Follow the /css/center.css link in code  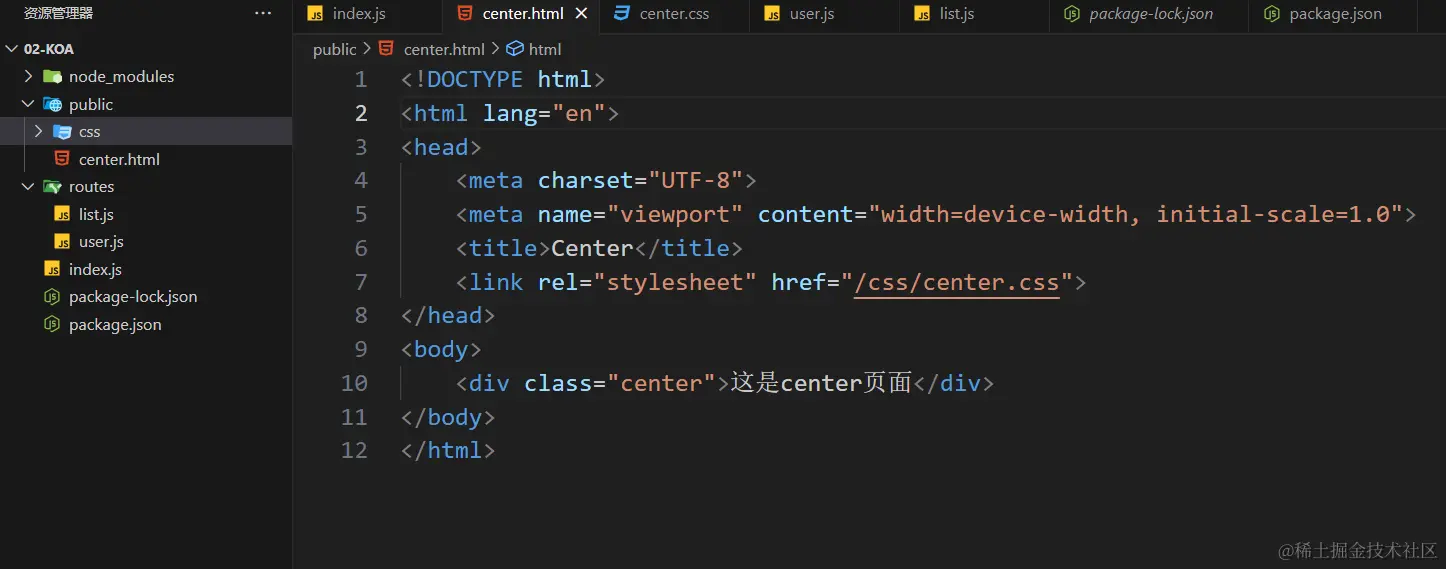coord(956,282)
